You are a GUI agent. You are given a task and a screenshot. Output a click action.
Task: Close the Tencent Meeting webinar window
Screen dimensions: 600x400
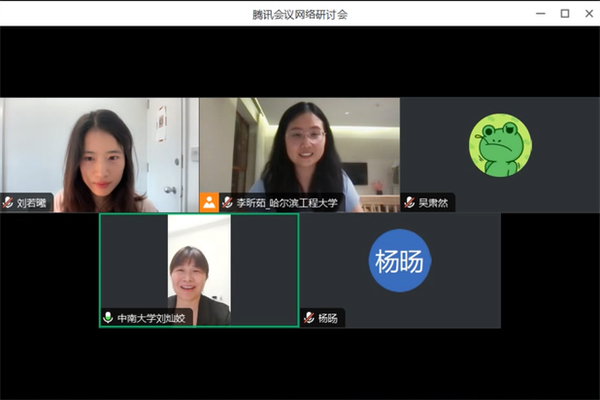pos(587,14)
